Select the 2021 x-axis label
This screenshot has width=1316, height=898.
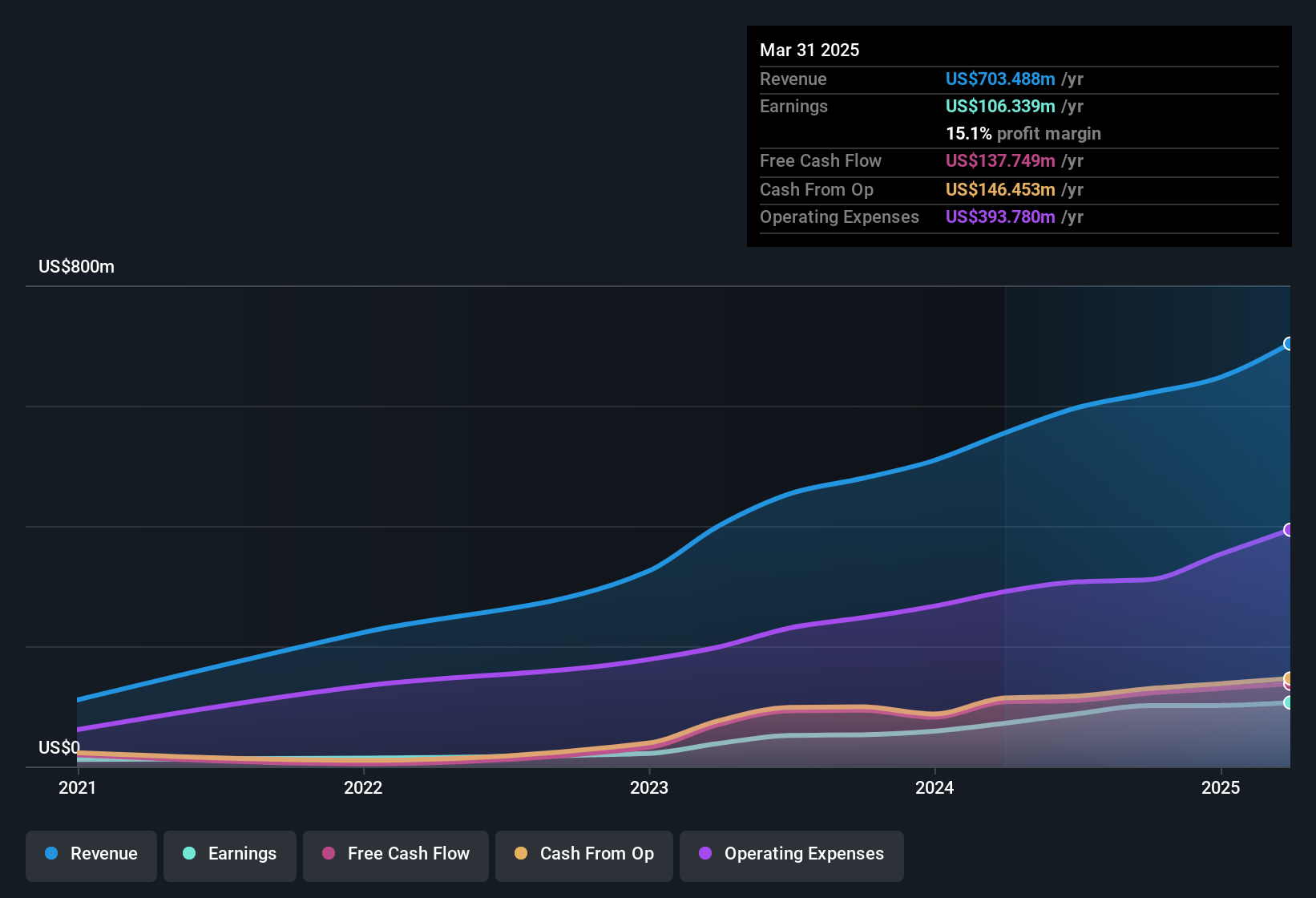click(78, 787)
